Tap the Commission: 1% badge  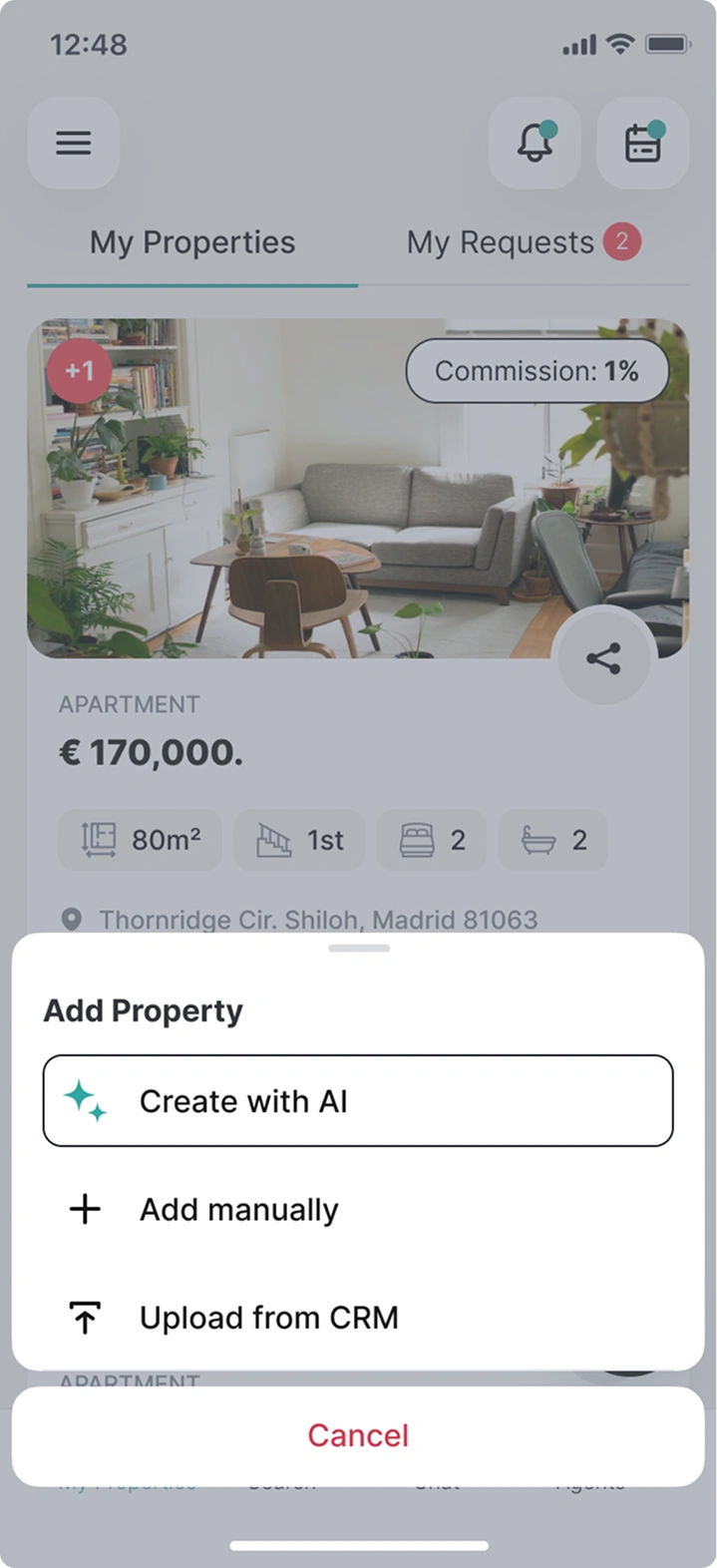point(537,371)
